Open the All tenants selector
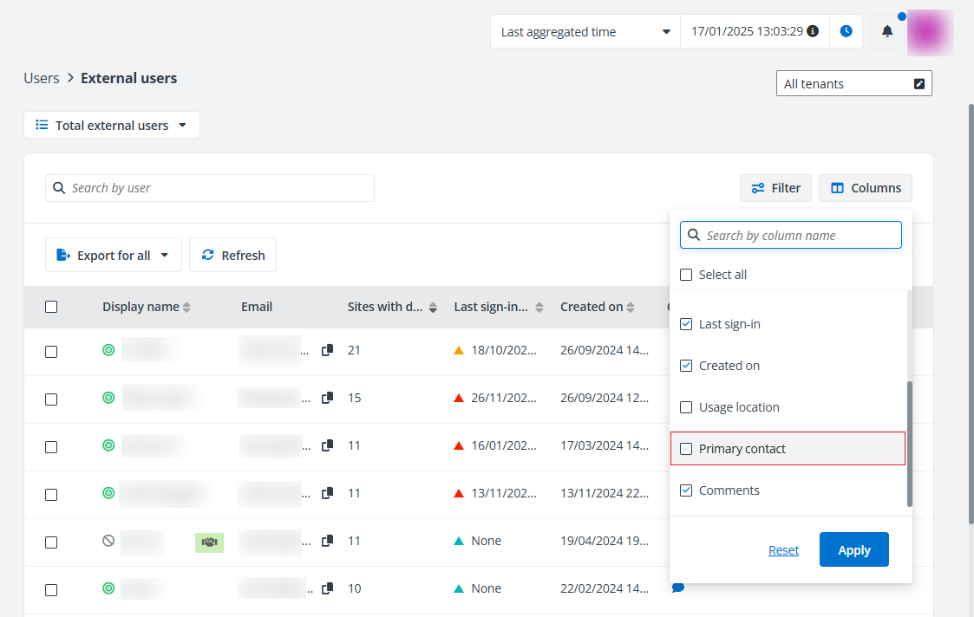Screen dimensions: 974x617 tap(853, 83)
